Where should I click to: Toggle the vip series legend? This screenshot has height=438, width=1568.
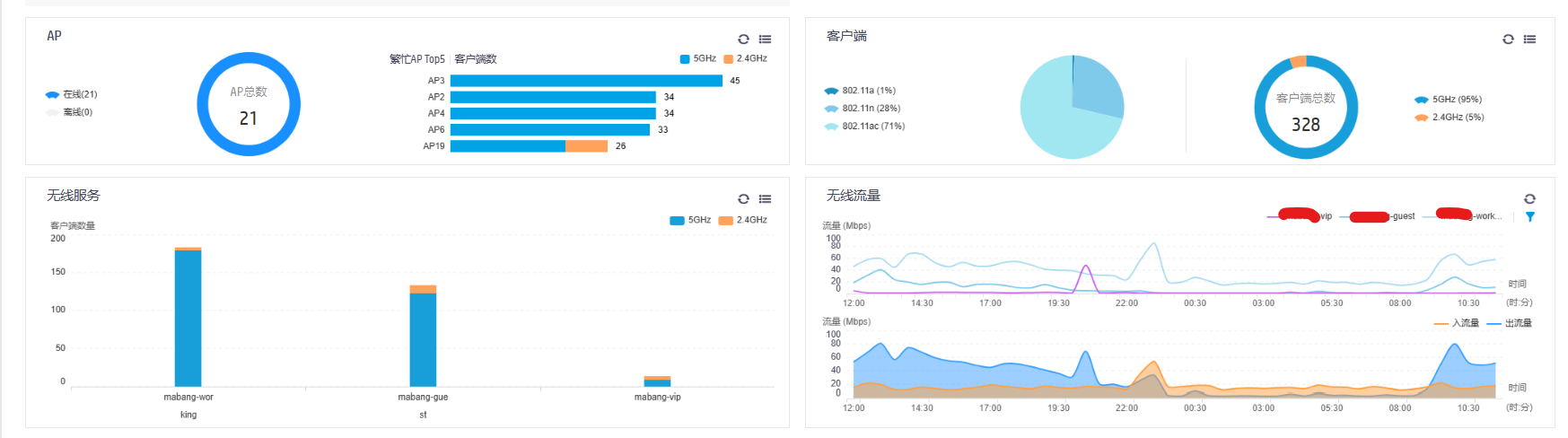coord(1300,216)
